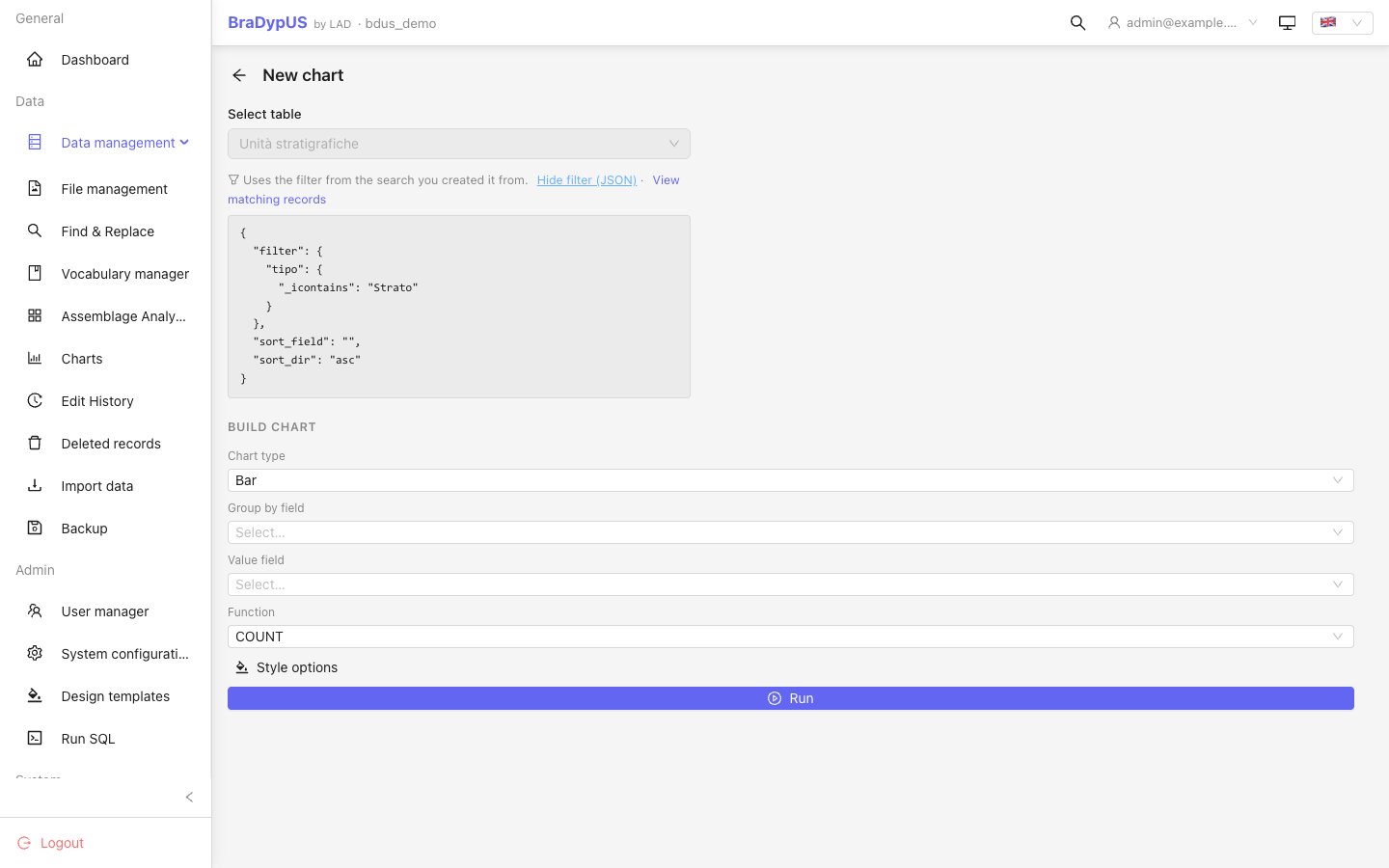Click the Deleted records trash icon
The image size is (1389, 868).
[35, 444]
